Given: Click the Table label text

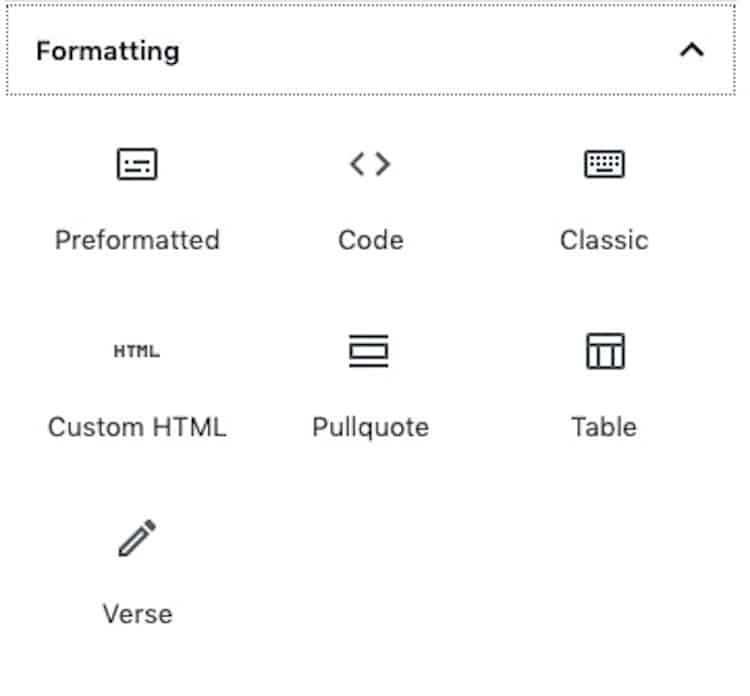Looking at the screenshot, I should click(x=604, y=427).
